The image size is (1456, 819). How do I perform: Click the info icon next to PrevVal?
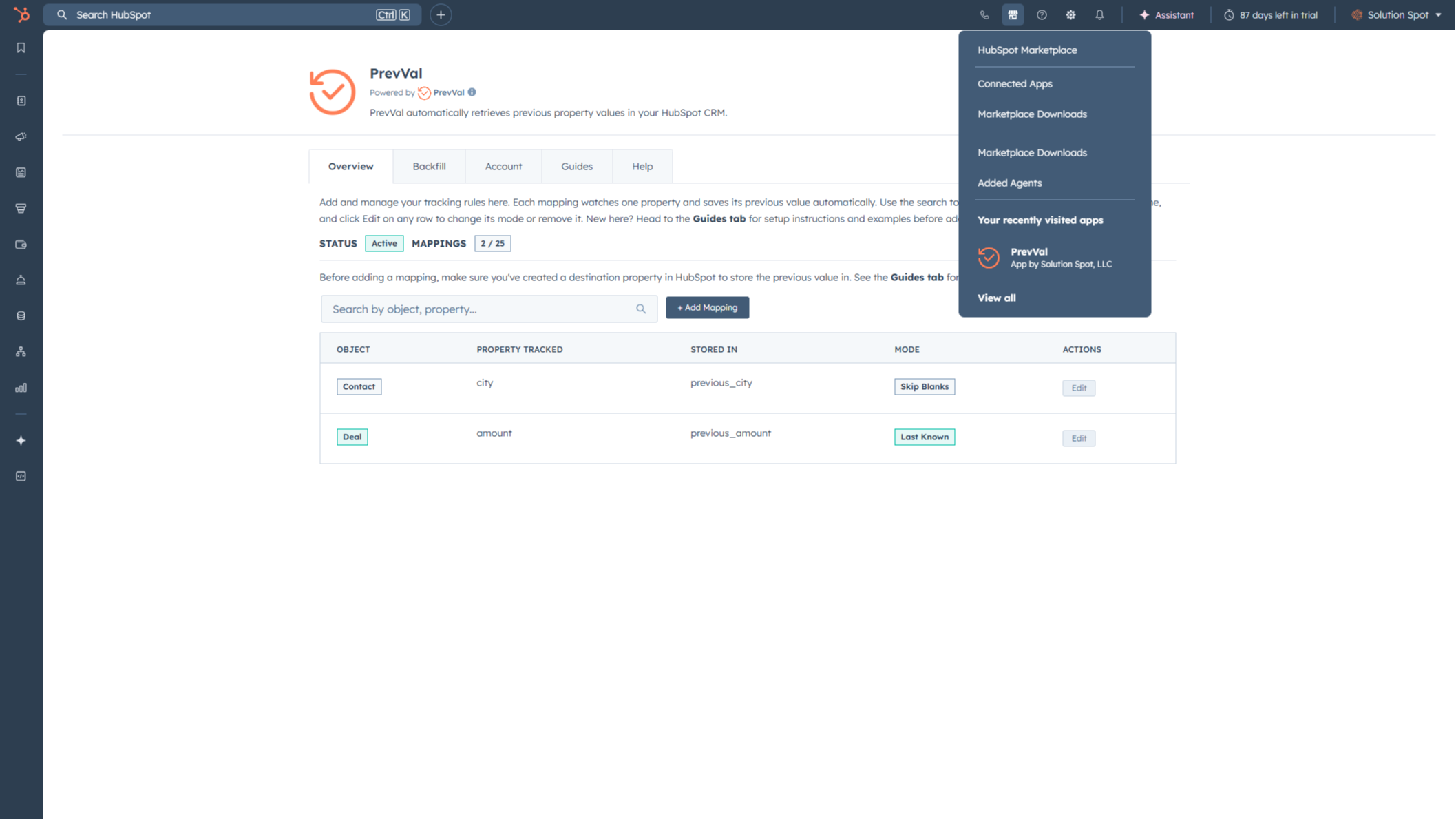click(472, 92)
